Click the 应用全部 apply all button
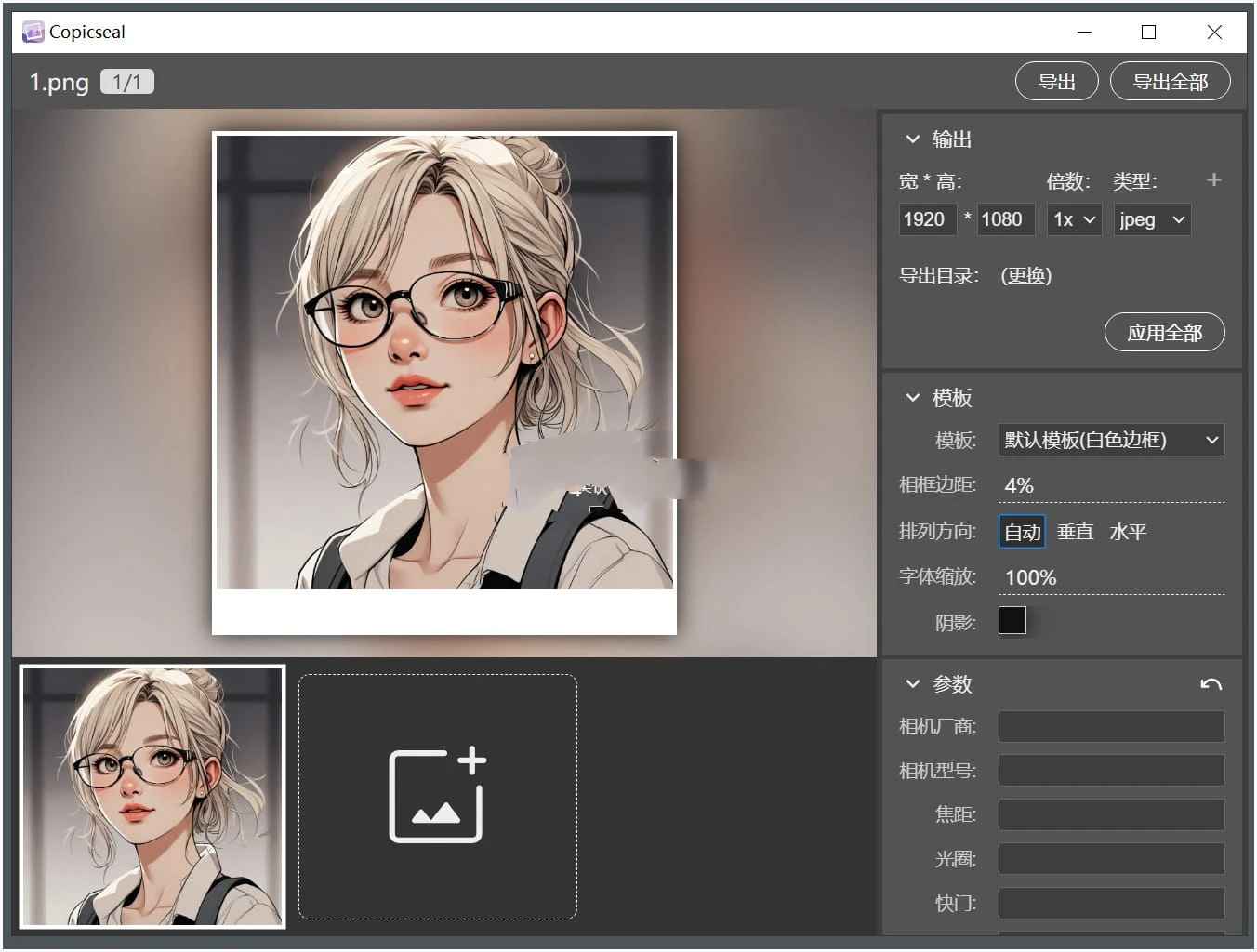The width and height of the screenshot is (1257, 952). click(x=1164, y=332)
